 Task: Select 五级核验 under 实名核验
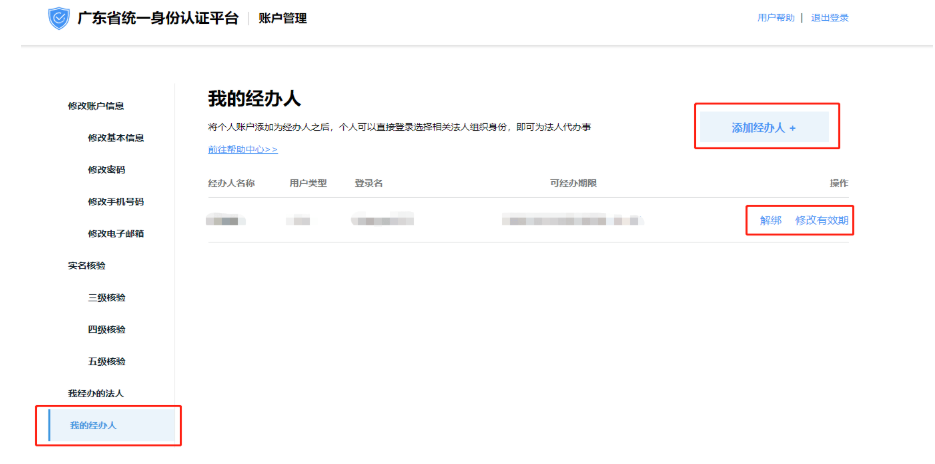click(106, 362)
